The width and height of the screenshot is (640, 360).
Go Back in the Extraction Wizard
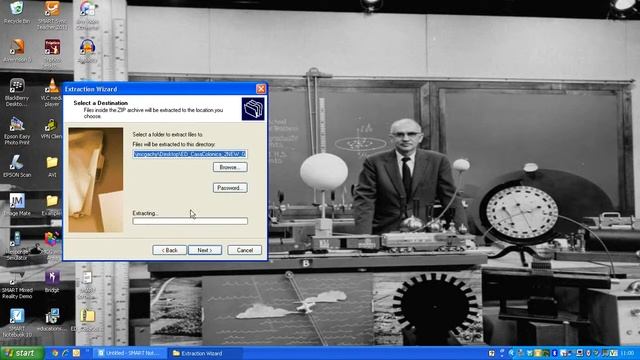coord(169,250)
